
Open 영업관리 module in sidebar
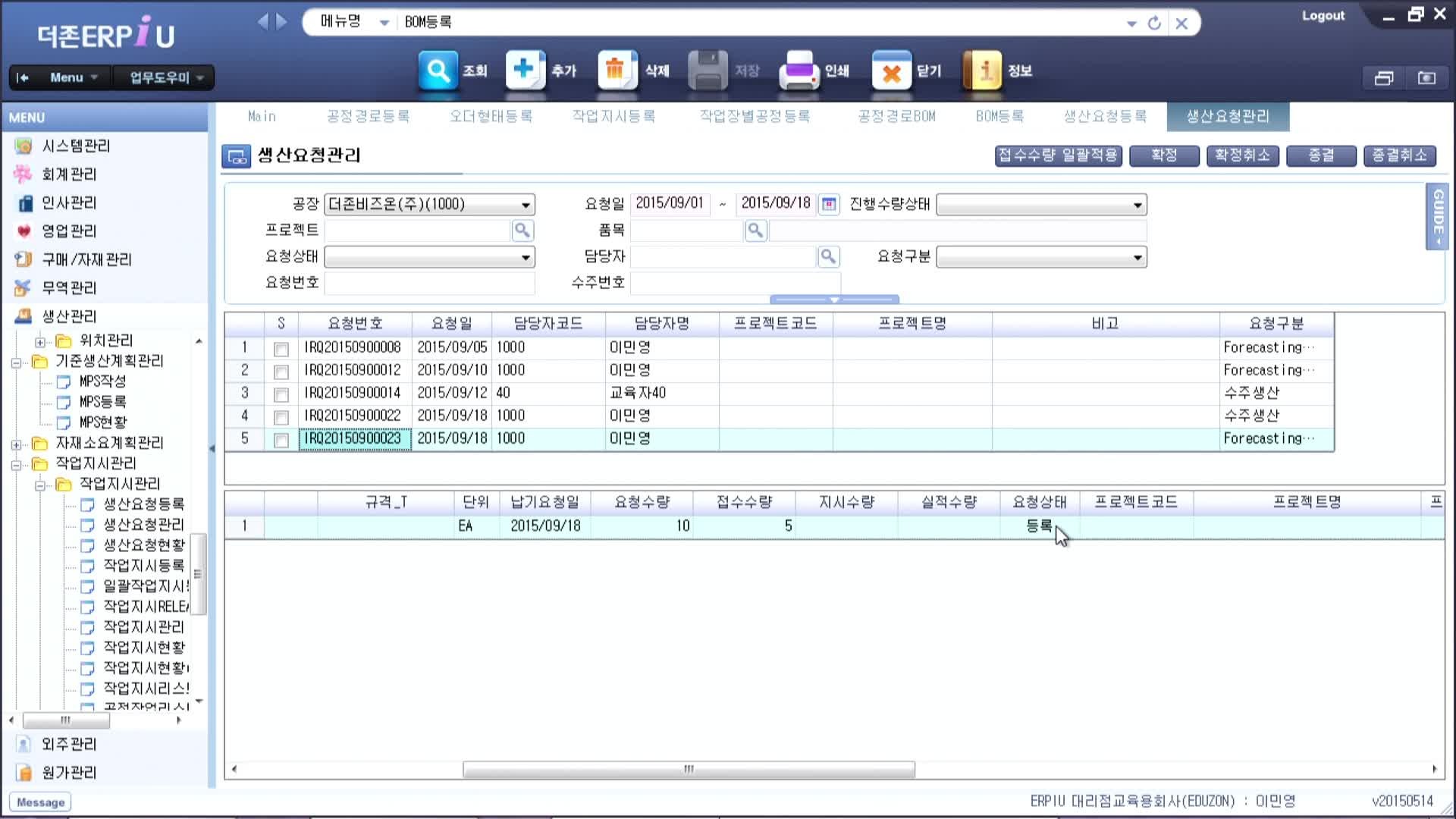click(x=69, y=231)
